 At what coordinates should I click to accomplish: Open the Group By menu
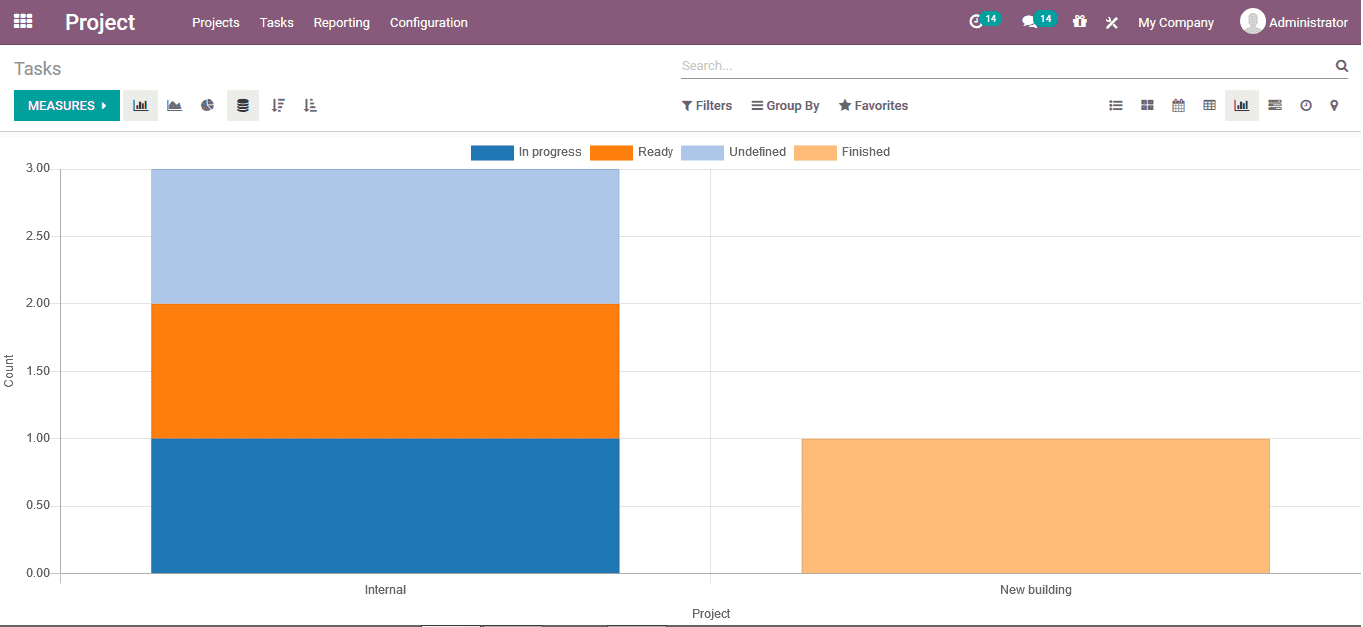785,105
